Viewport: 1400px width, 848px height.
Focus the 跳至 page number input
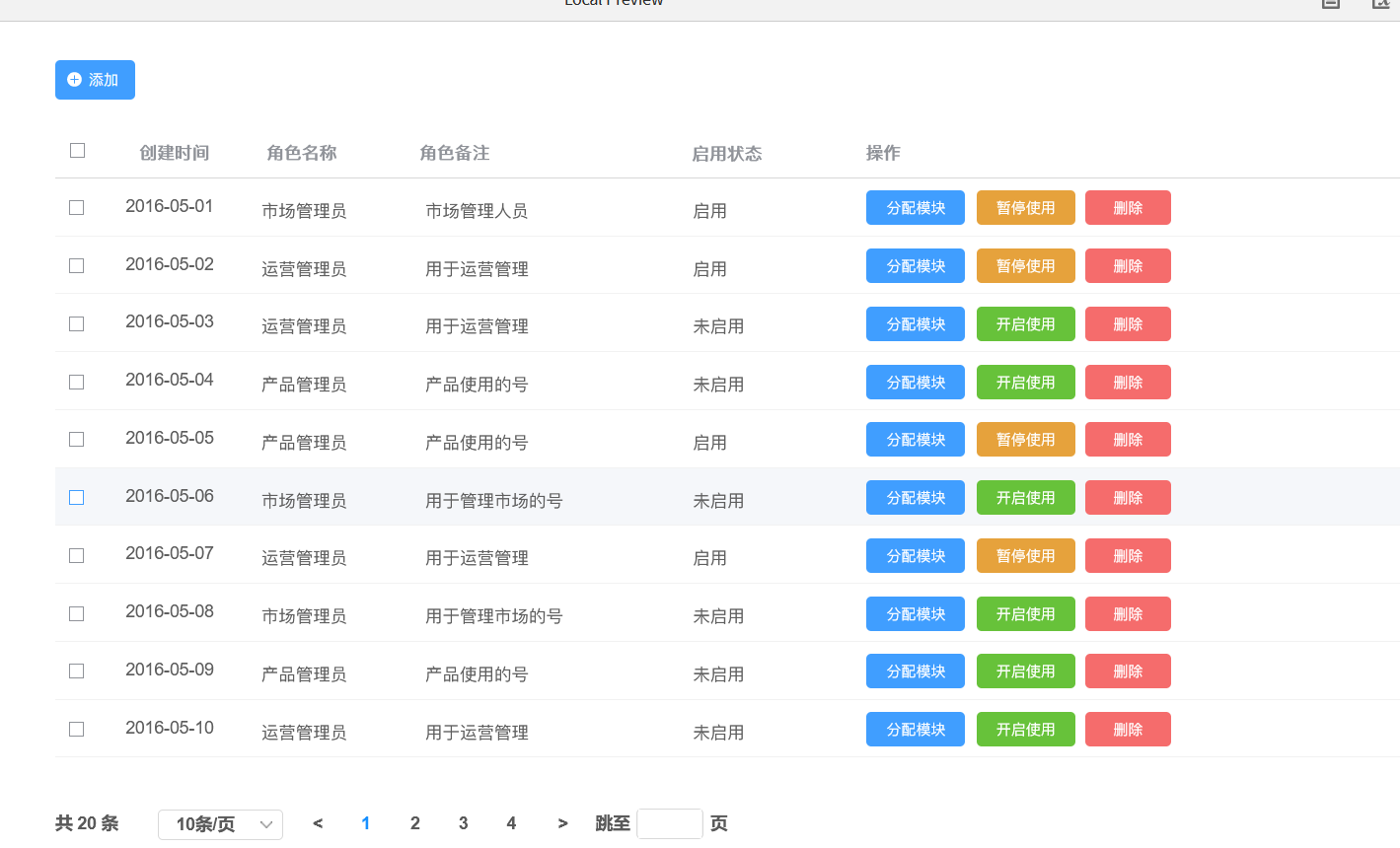pyautogui.click(x=670, y=823)
